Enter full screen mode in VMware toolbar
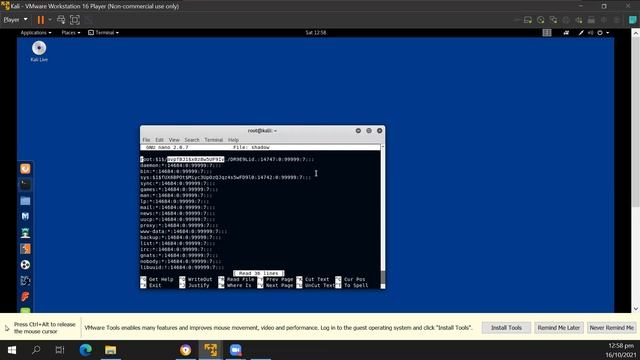 click(x=75, y=20)
